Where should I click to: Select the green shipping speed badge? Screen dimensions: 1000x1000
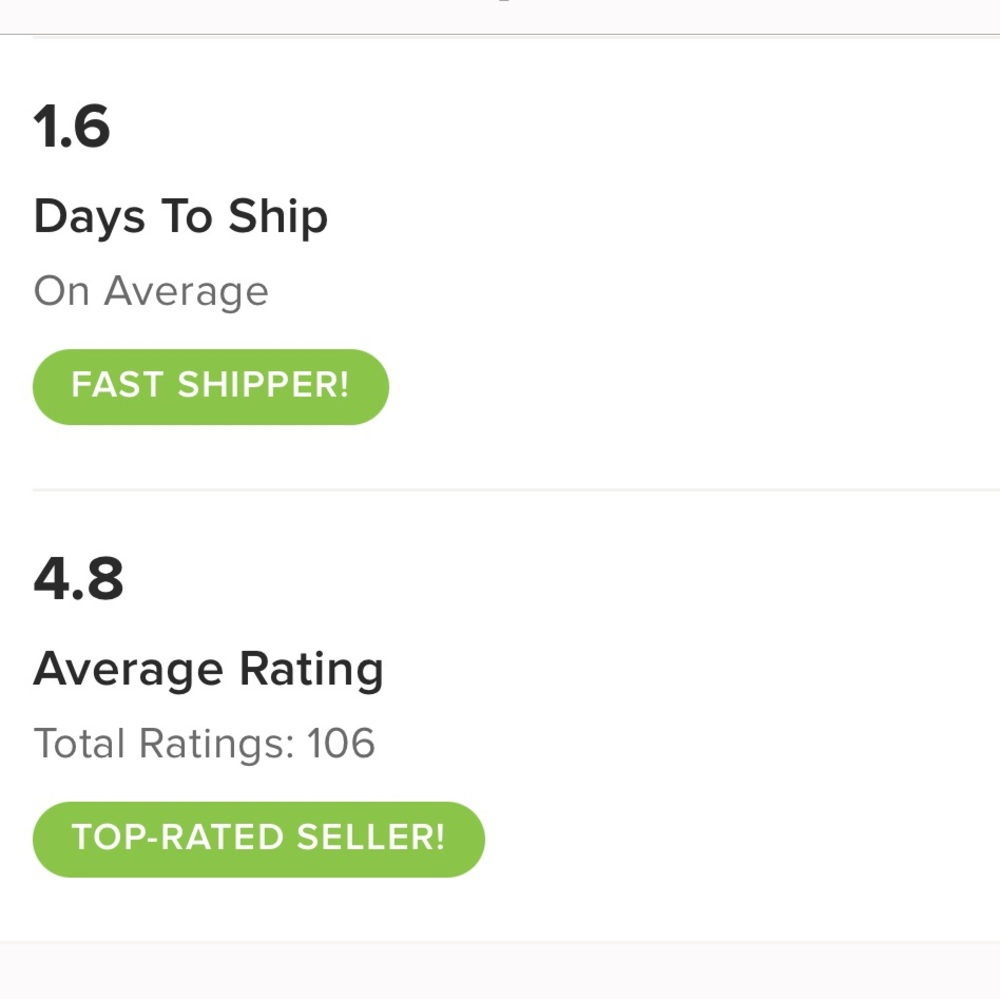[x=210, y=387]
